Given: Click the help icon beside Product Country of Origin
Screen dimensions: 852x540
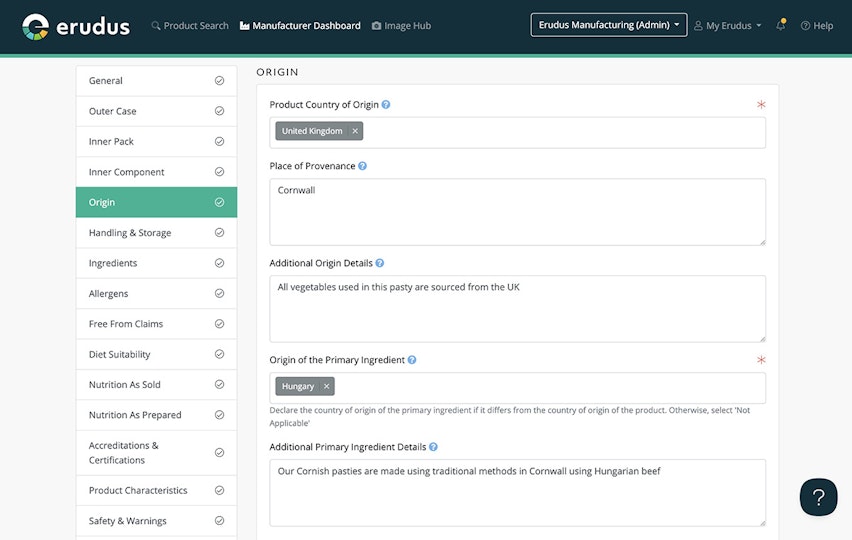Looking at the screenshot, I should click(386, 104).
